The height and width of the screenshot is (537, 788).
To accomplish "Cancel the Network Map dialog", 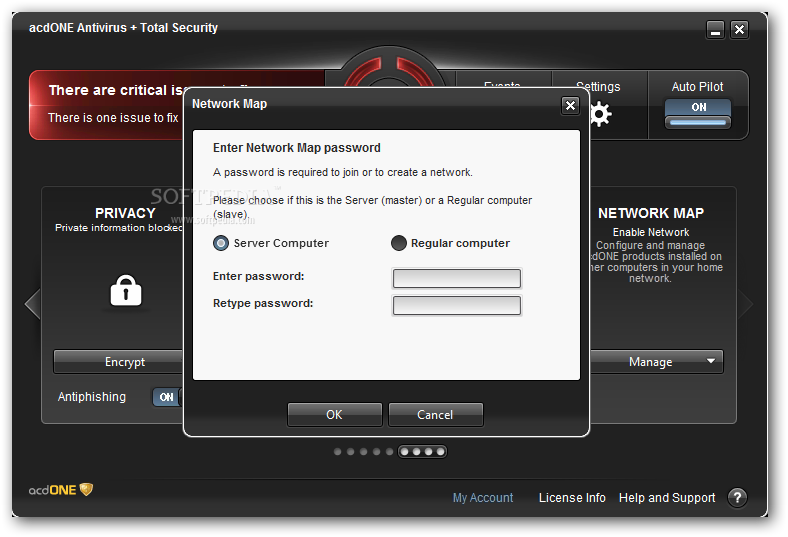I will (x=435, y=414).
